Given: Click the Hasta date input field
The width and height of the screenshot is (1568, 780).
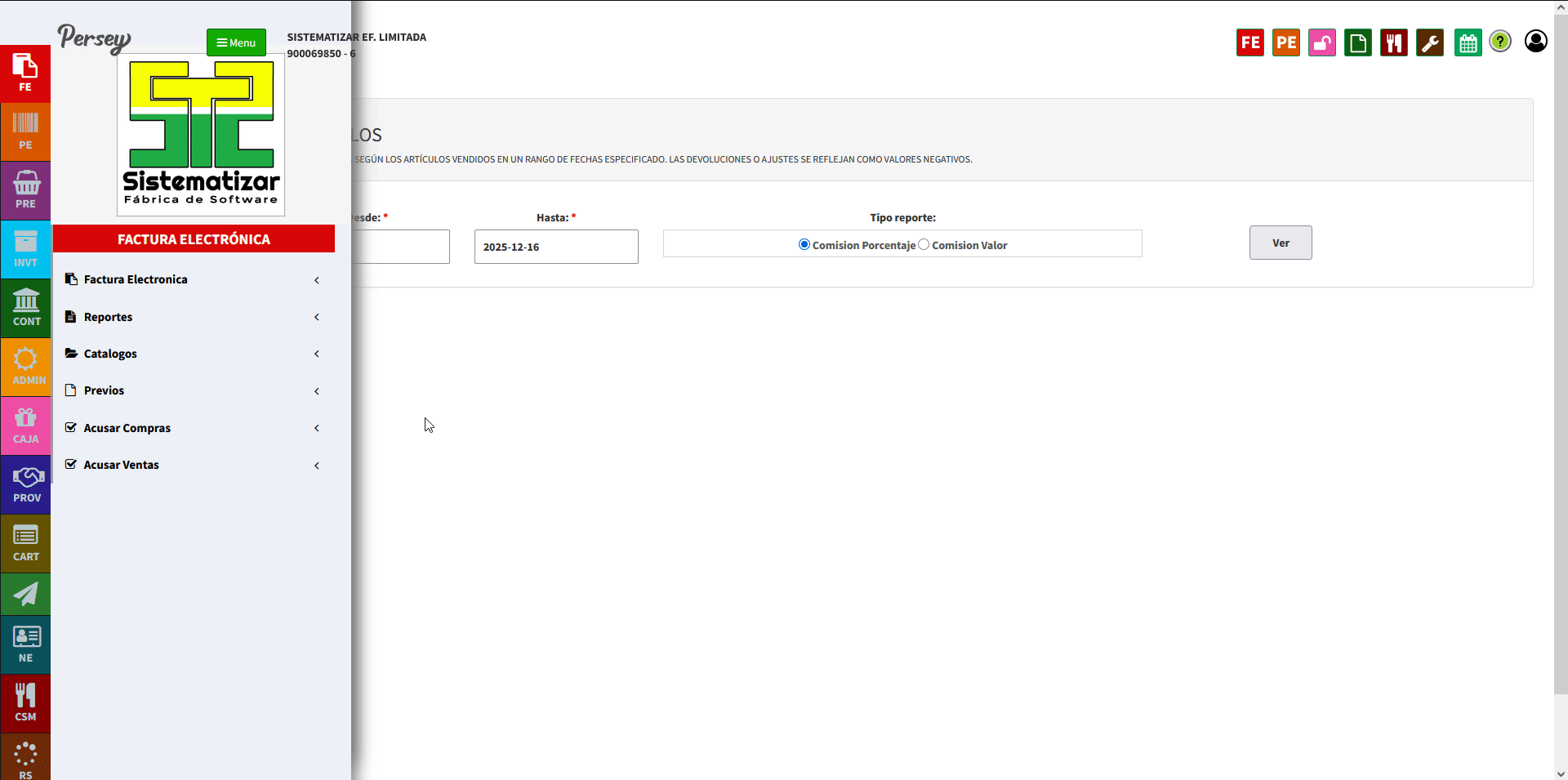Looking at the screenshot, I should 556,247.
